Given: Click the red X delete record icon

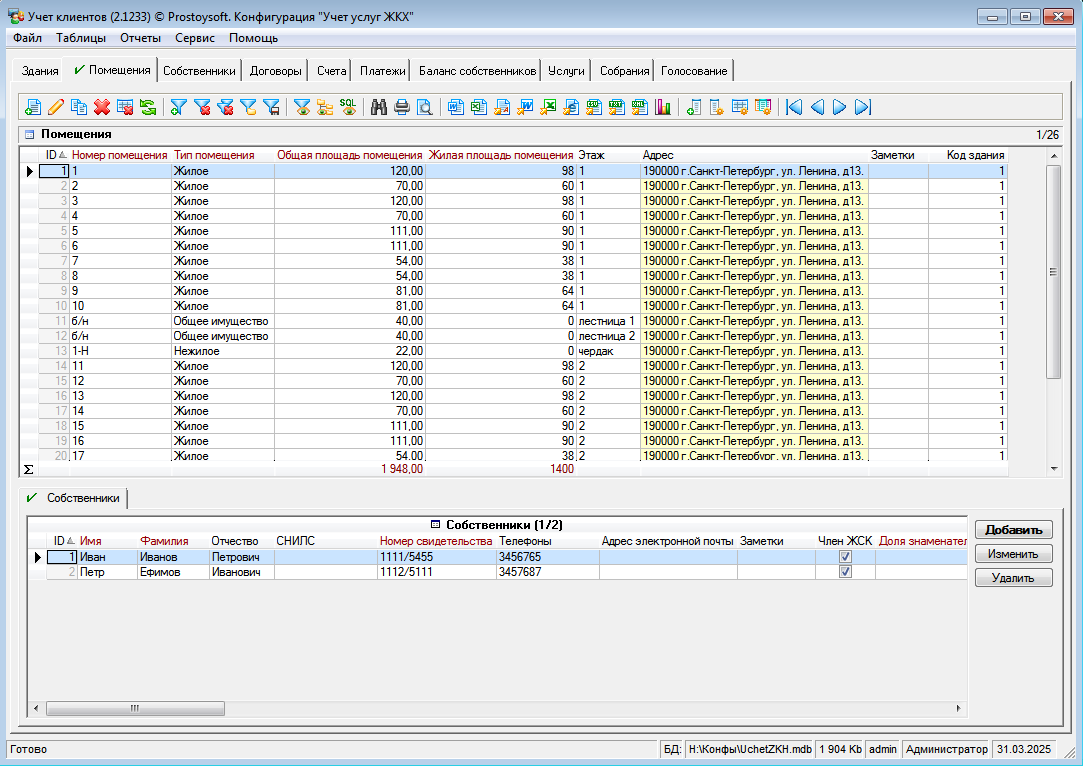Looking at the screenshot, I should point(101,108).
